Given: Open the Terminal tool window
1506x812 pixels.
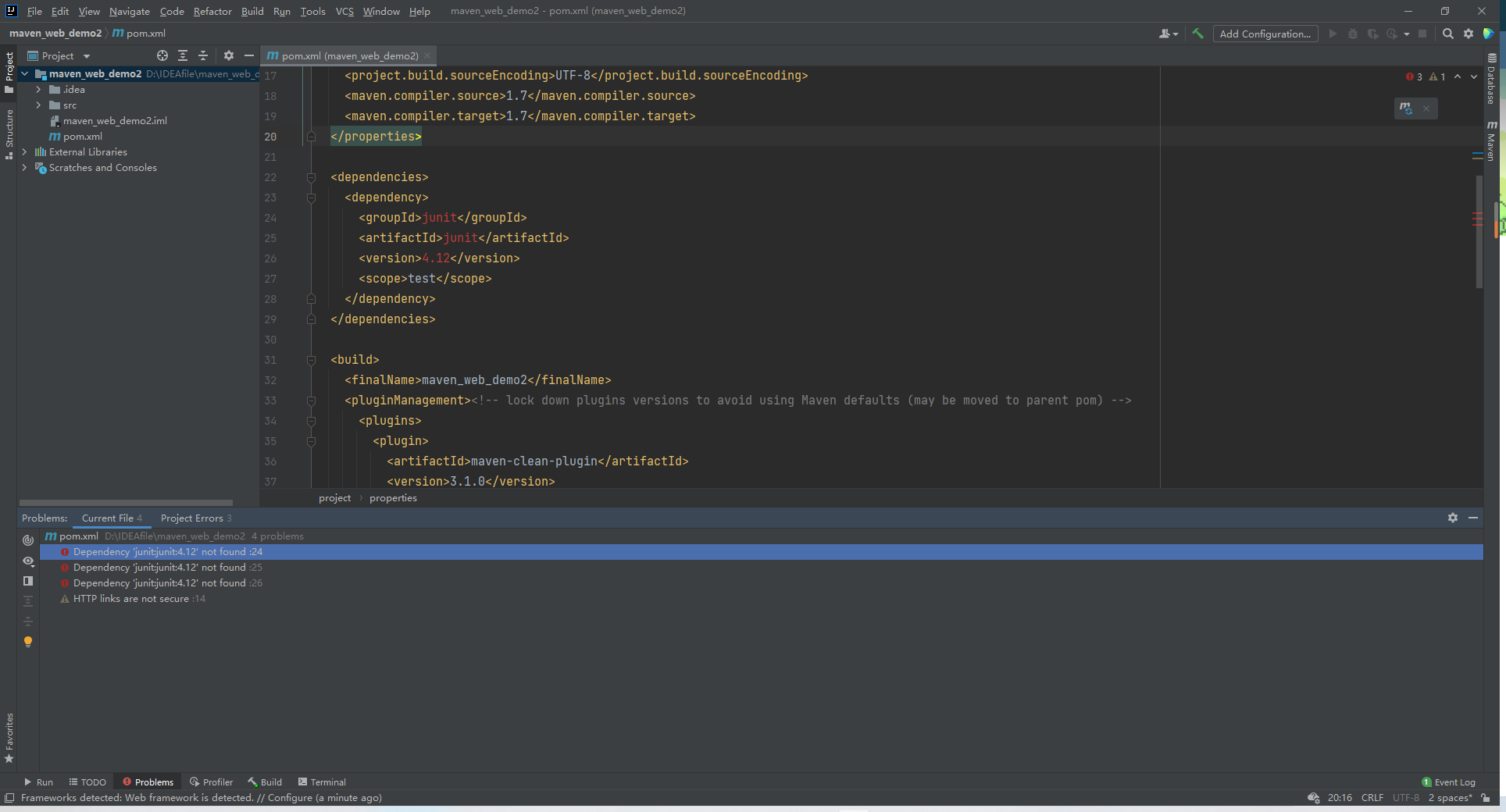Looking at the screenshot, I should pyautogui.click(x=322, y=782).
